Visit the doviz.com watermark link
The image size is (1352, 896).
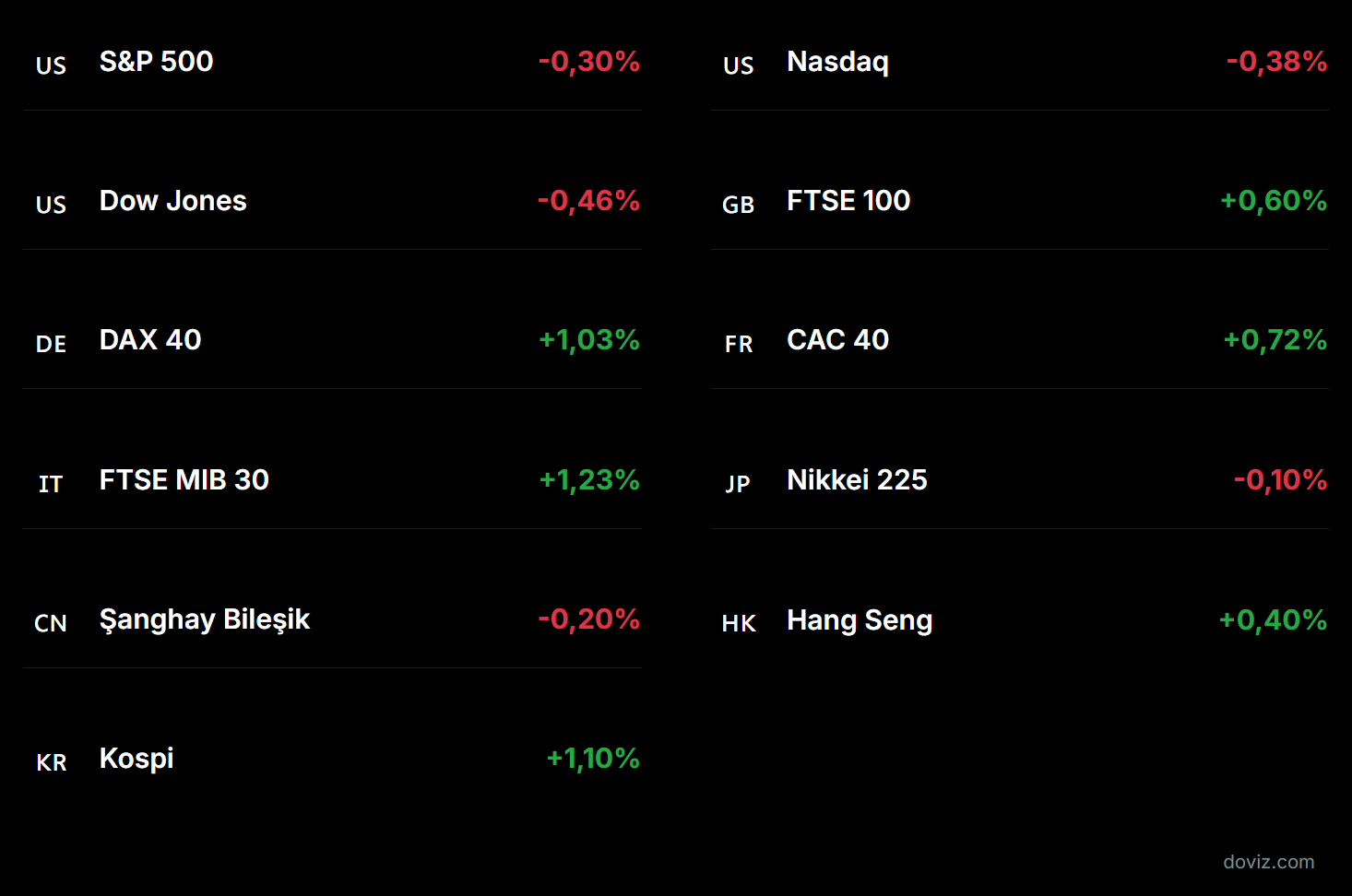click(1268, 862)
